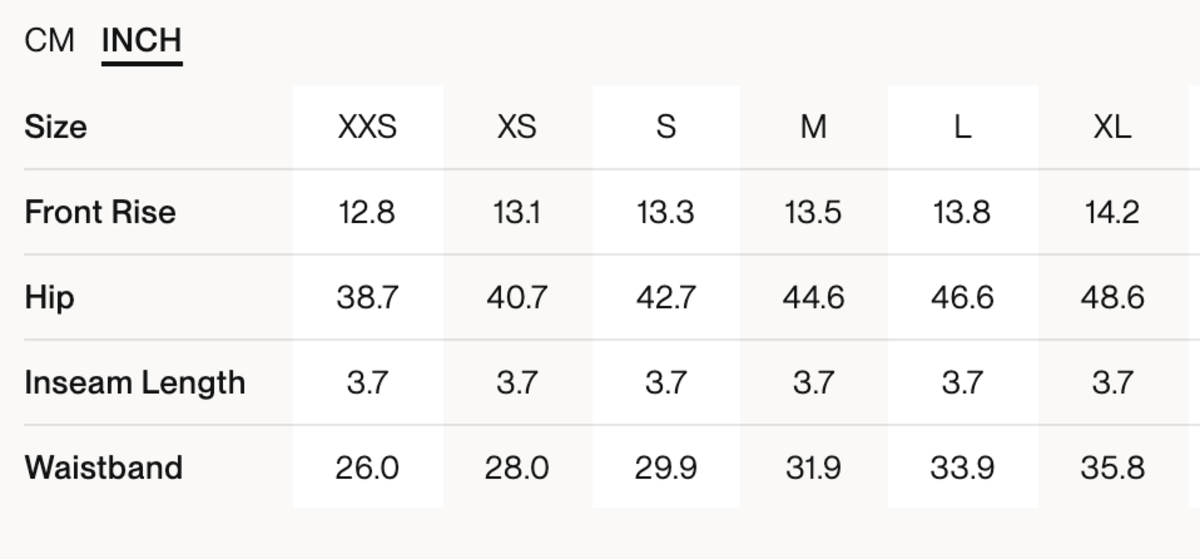
Task: Click the XS size column header
Action: point(516,127)
